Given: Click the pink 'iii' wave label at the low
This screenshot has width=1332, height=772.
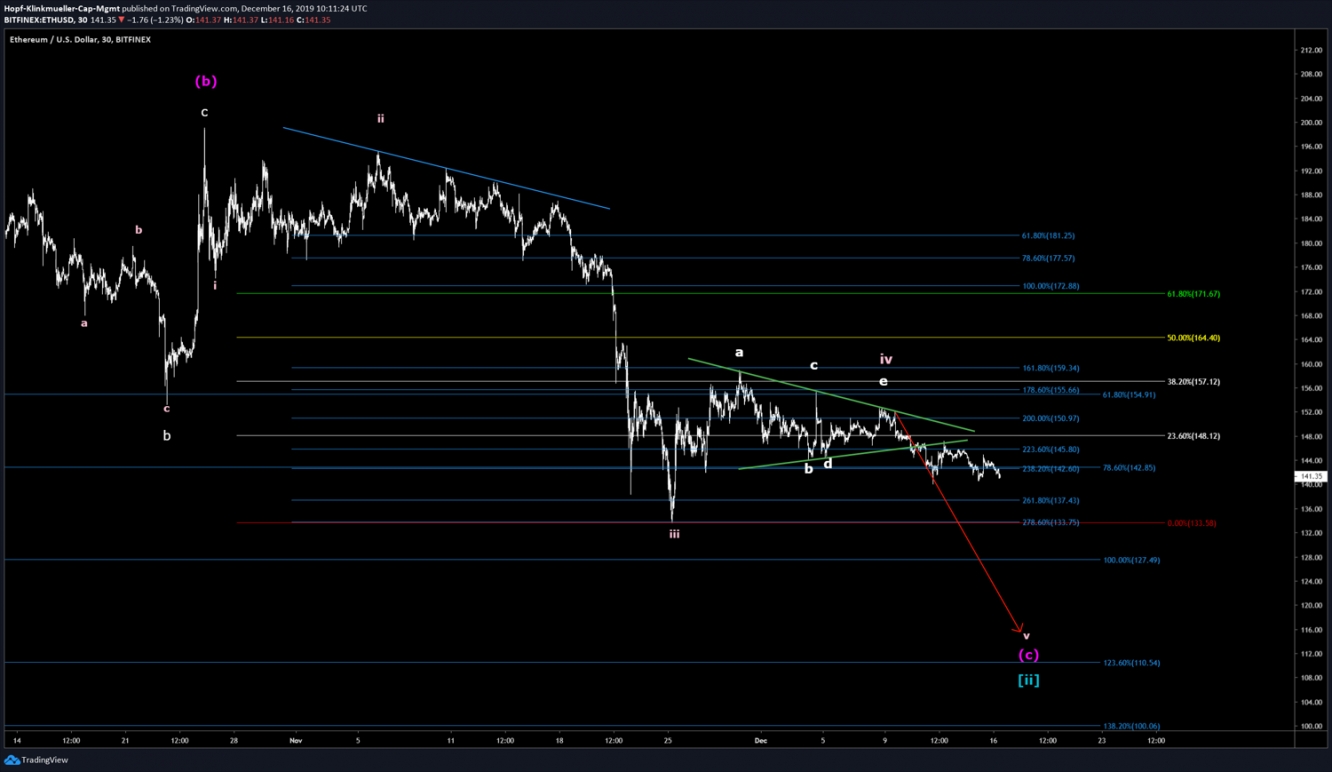Looking at the screenshot, I should tap(674, 534).
